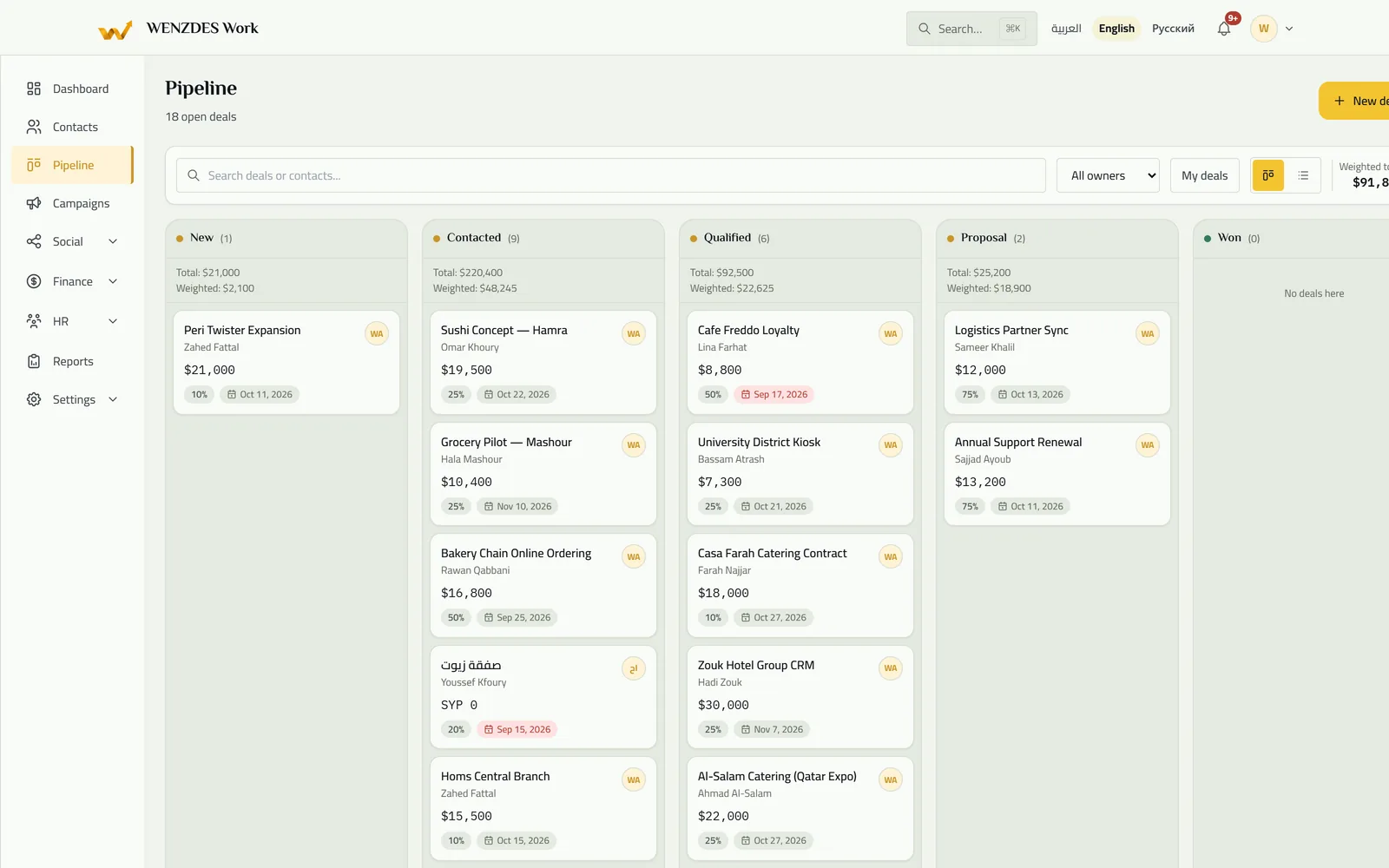Viewport: 1389px width, 868px height.
Task: Go to Dashboard page
Action: point(73,89)
